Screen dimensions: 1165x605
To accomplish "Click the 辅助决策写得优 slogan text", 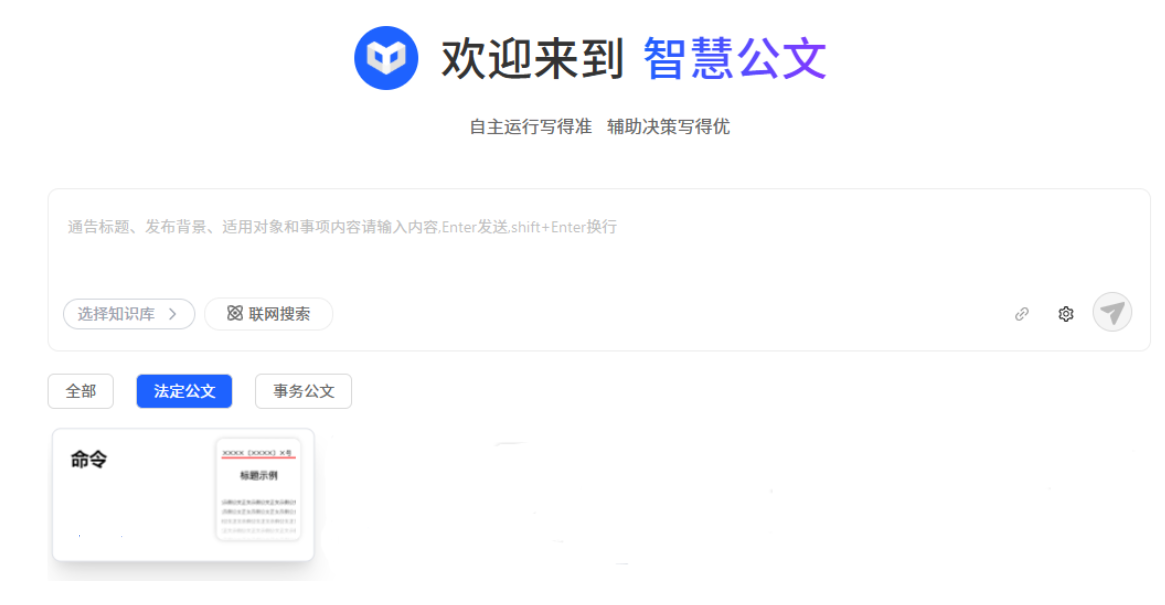I will tap(668, 127).
